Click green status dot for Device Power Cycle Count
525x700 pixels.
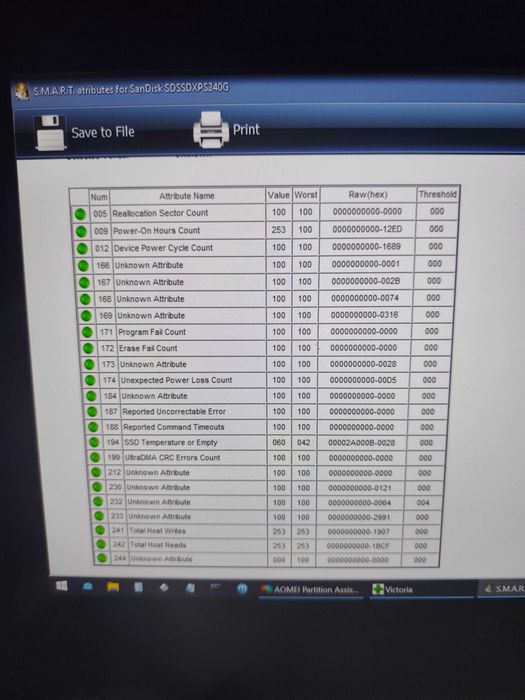(82, 249)
